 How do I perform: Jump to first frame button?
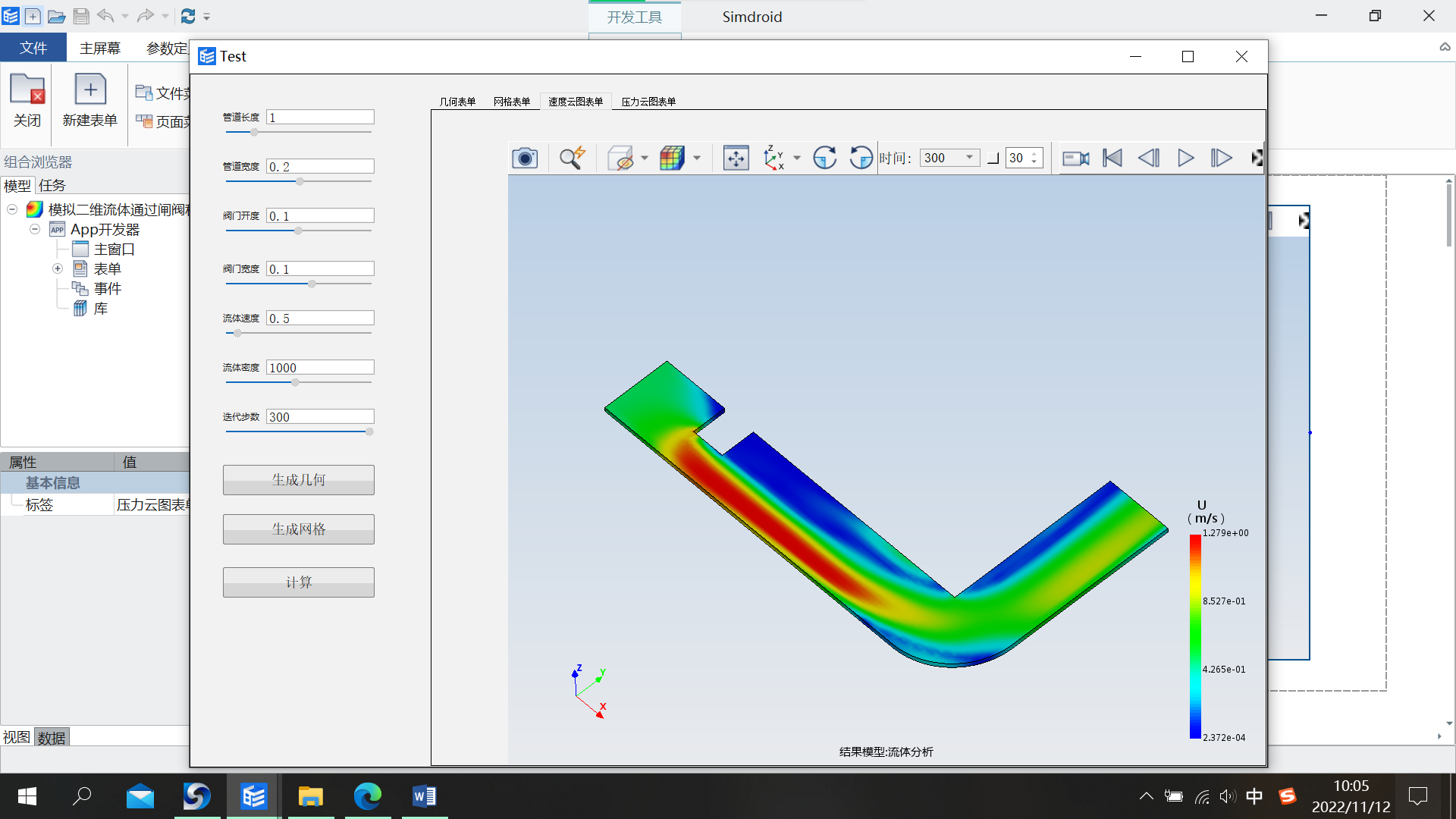point(1112,158)
